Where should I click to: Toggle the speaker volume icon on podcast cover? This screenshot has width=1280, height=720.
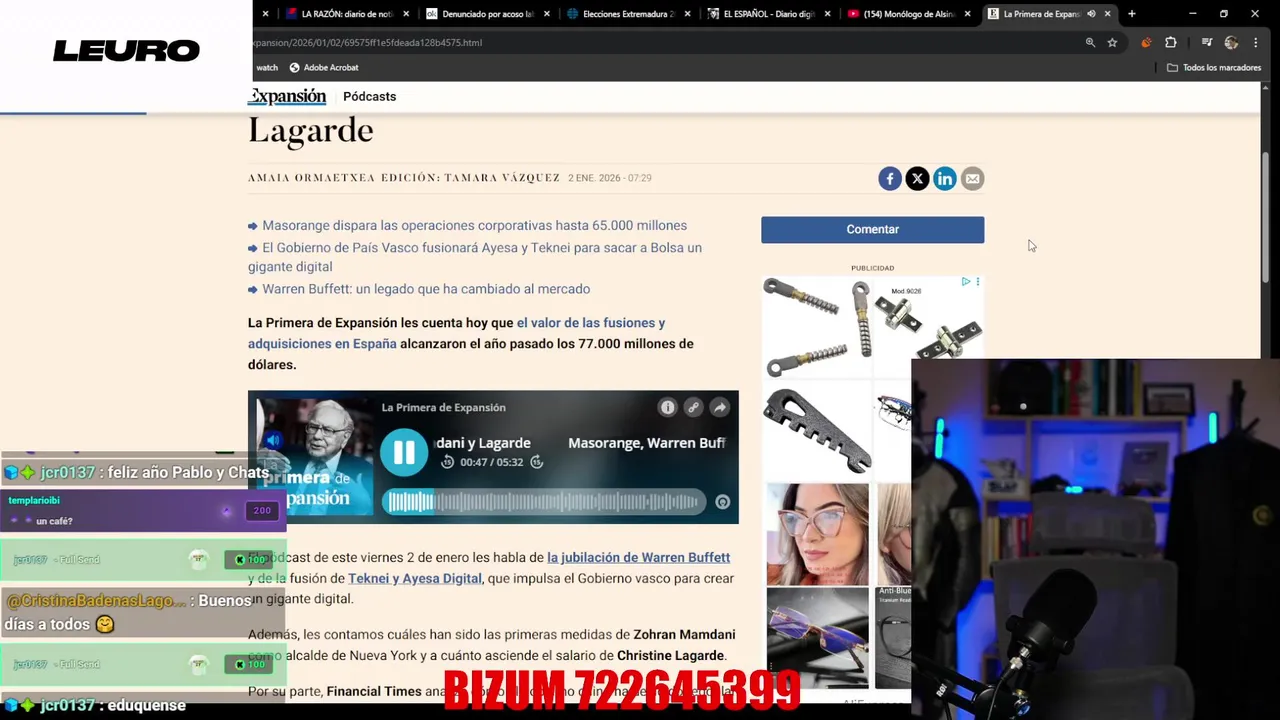pyautogui.click(x=272, y=440)
